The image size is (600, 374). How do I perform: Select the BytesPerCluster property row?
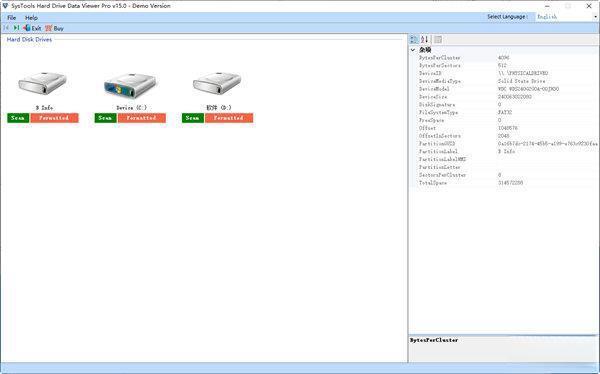[x=507, y=58]
